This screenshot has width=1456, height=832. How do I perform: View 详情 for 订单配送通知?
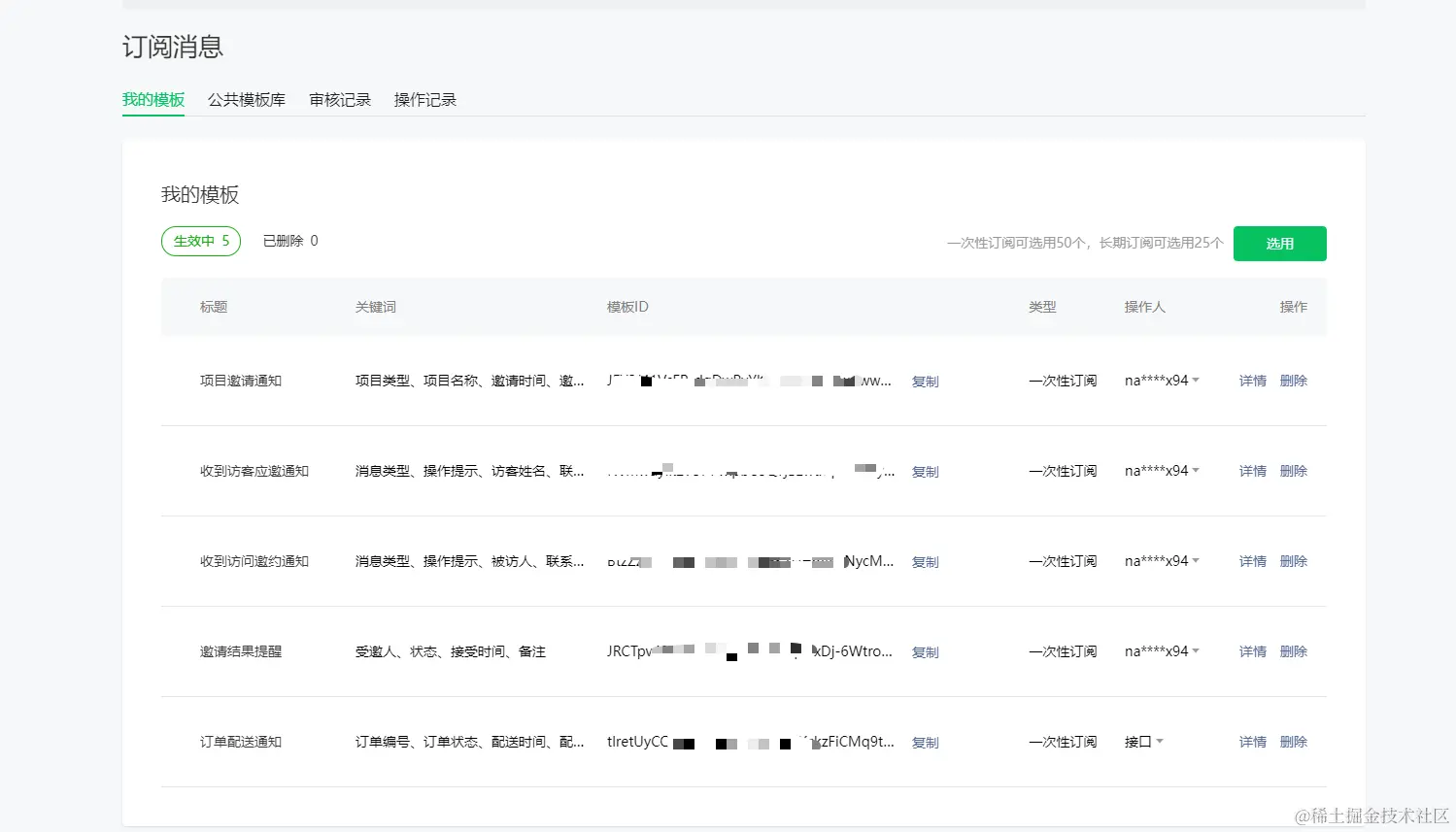coord(1253,742)
